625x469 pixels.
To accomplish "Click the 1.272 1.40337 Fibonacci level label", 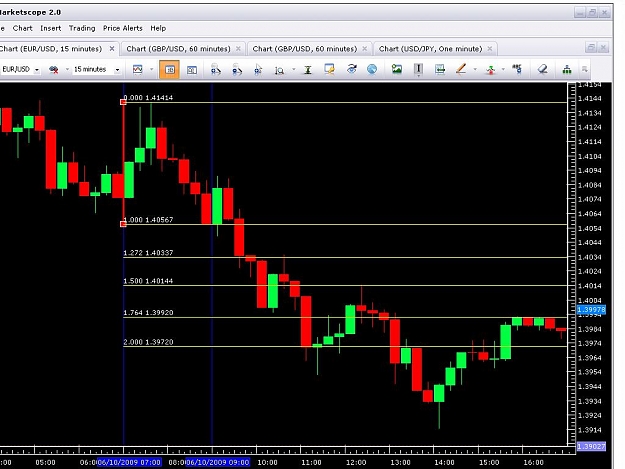I will point(148,253).
